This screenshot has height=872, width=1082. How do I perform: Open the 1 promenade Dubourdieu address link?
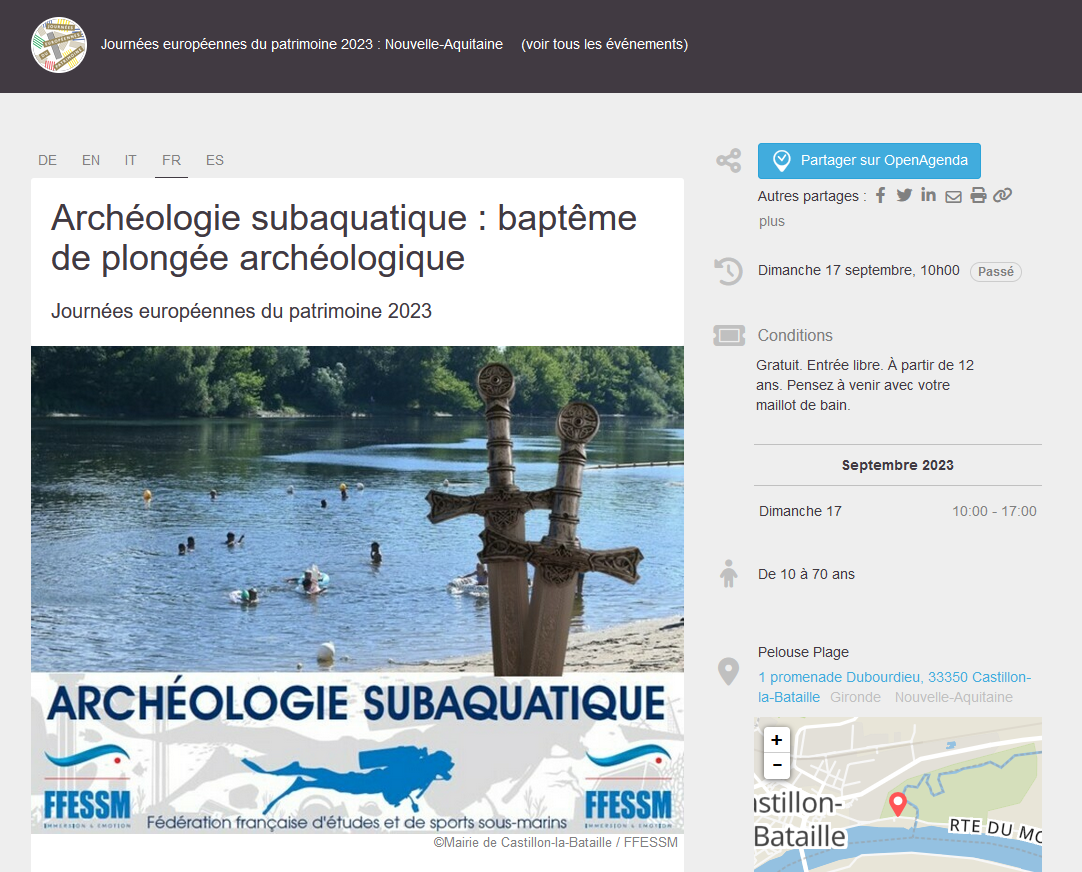tap(893, 678)
